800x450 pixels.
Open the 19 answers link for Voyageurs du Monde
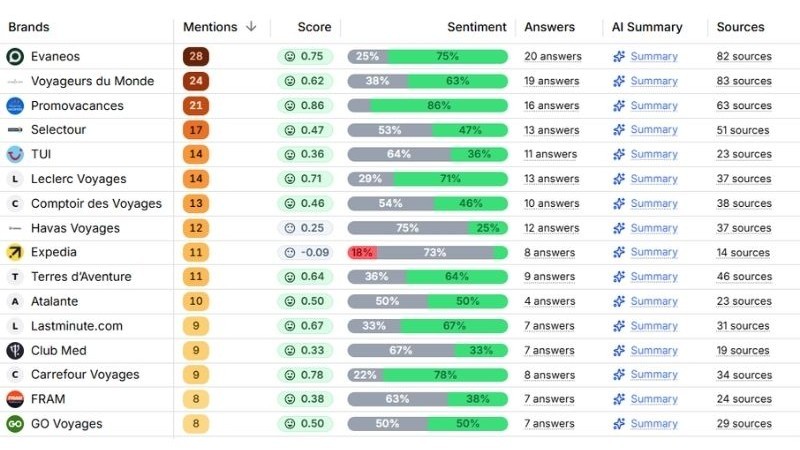pyautogui.click(x=551, y=81)
